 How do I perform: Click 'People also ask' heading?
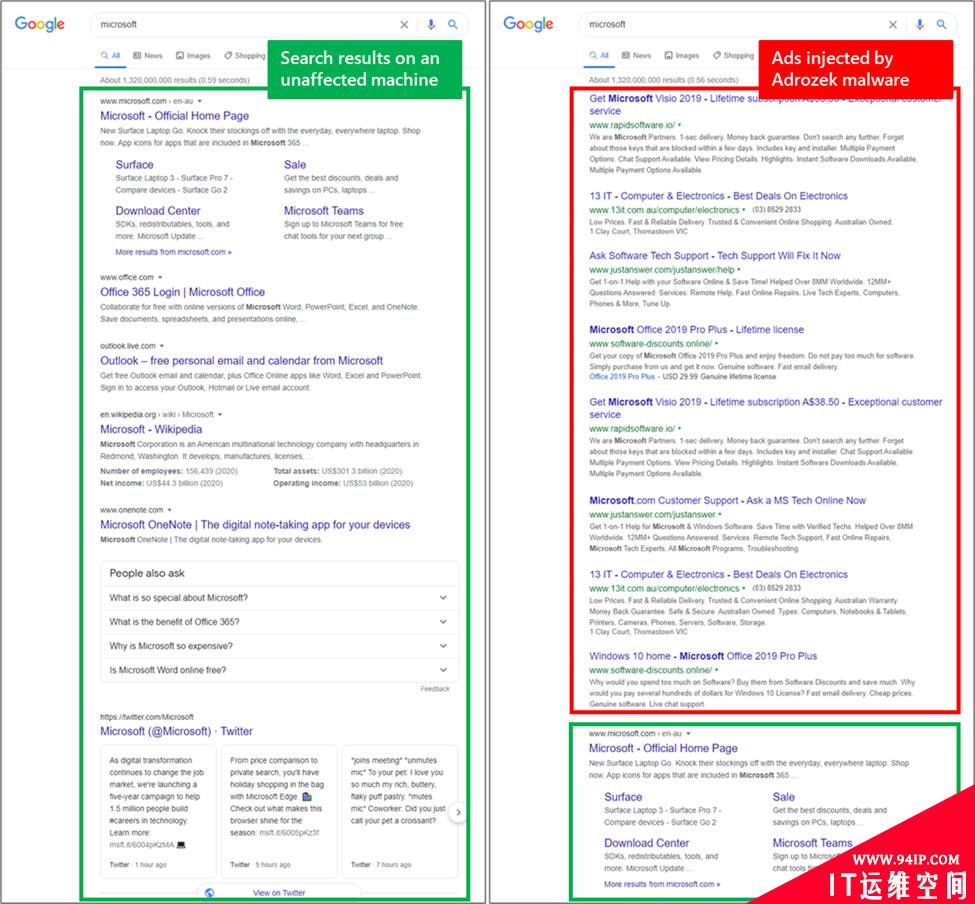click(147, 573)
